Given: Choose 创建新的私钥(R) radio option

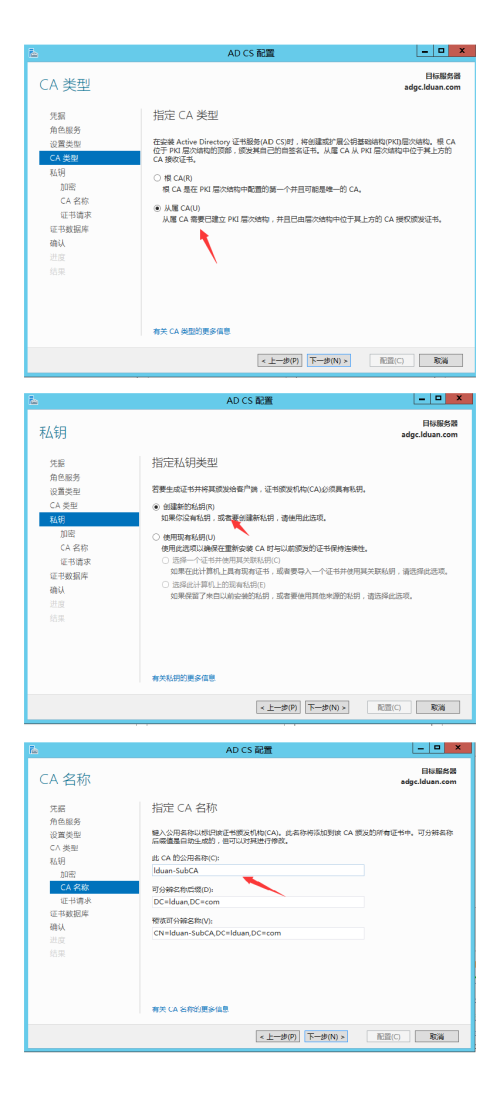Looking at the screenshot, I should click(156, 507).
